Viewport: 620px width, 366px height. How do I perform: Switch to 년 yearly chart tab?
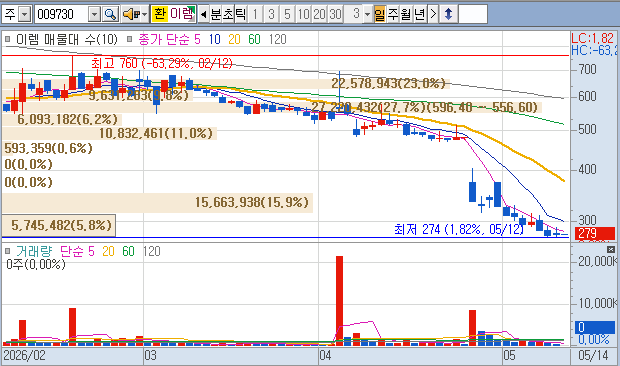pos(420,15)
